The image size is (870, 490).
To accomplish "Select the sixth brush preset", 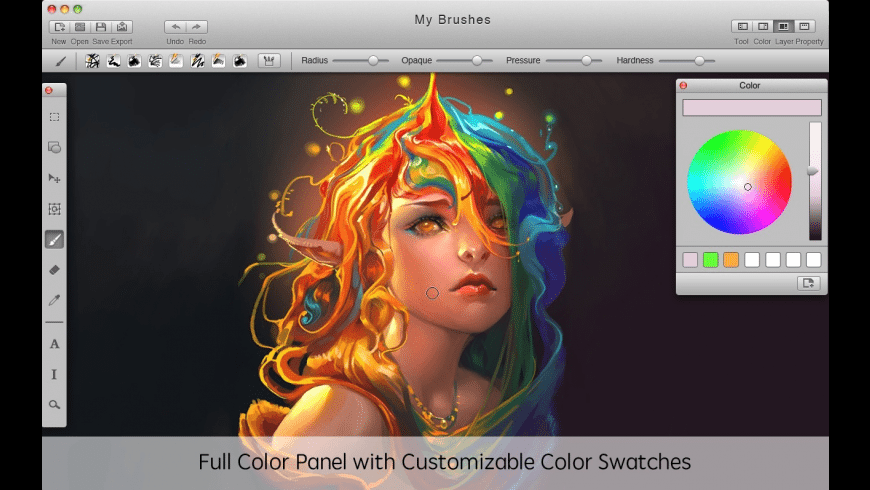I will [197, 60].
